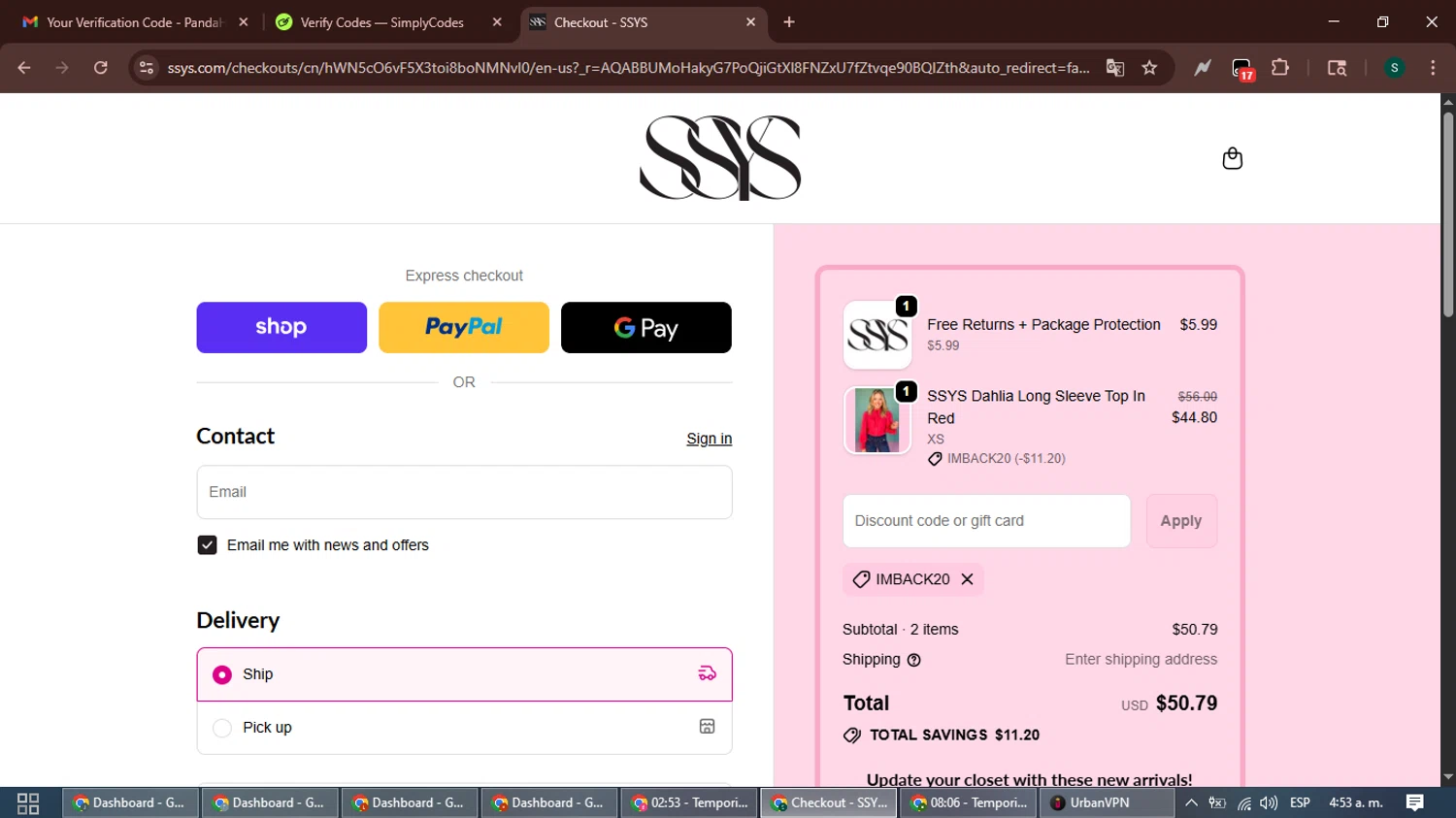This screenshot has height=818, width=1456.
Task: Open network Wi-Fi tray icon
Action: [x=1243, y=803]
